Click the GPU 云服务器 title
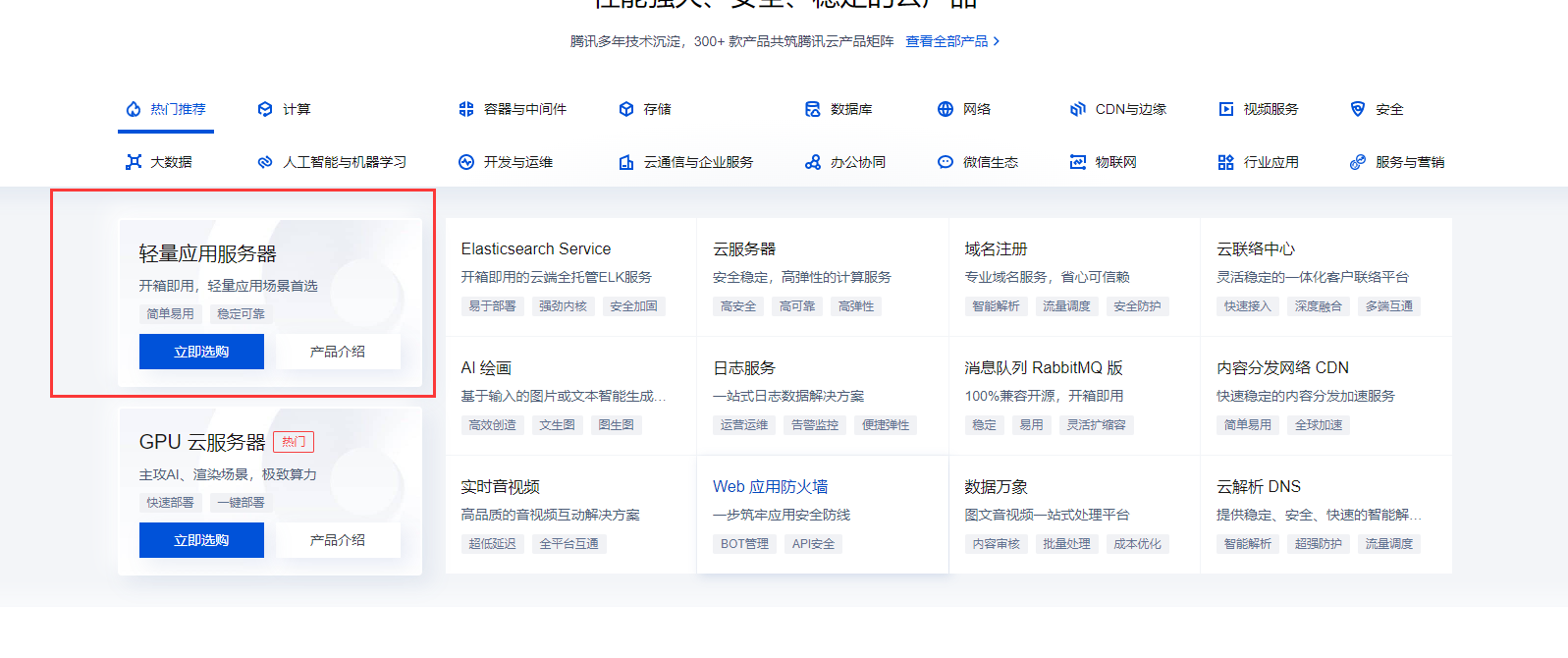 [x=202, y=442]
